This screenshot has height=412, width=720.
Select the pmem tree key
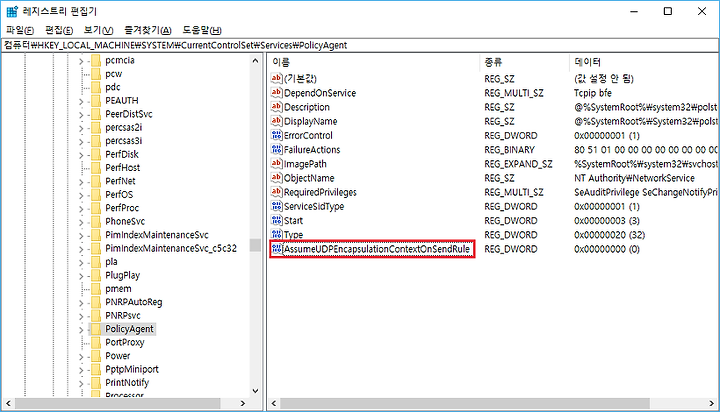[118, 288]
